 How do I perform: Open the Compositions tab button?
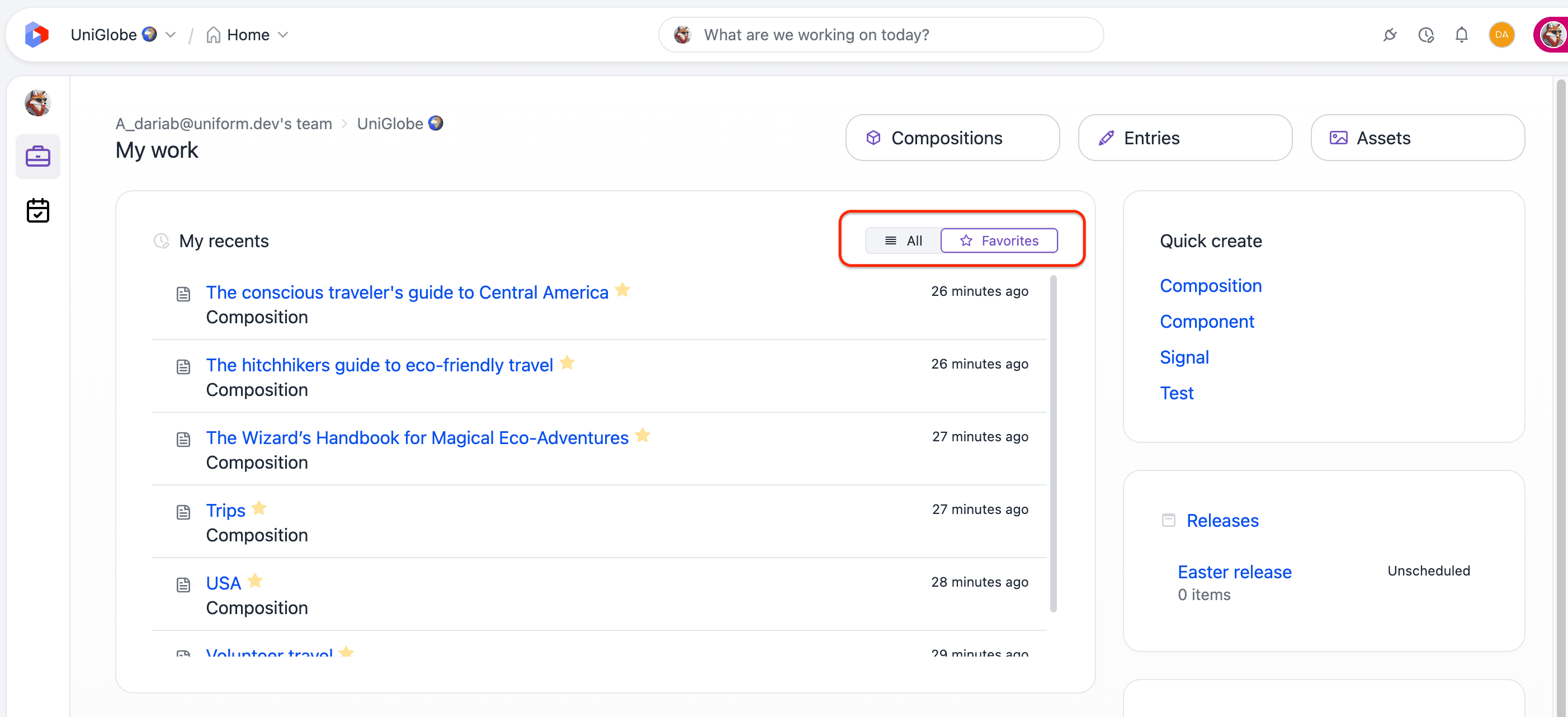point(952,138)
